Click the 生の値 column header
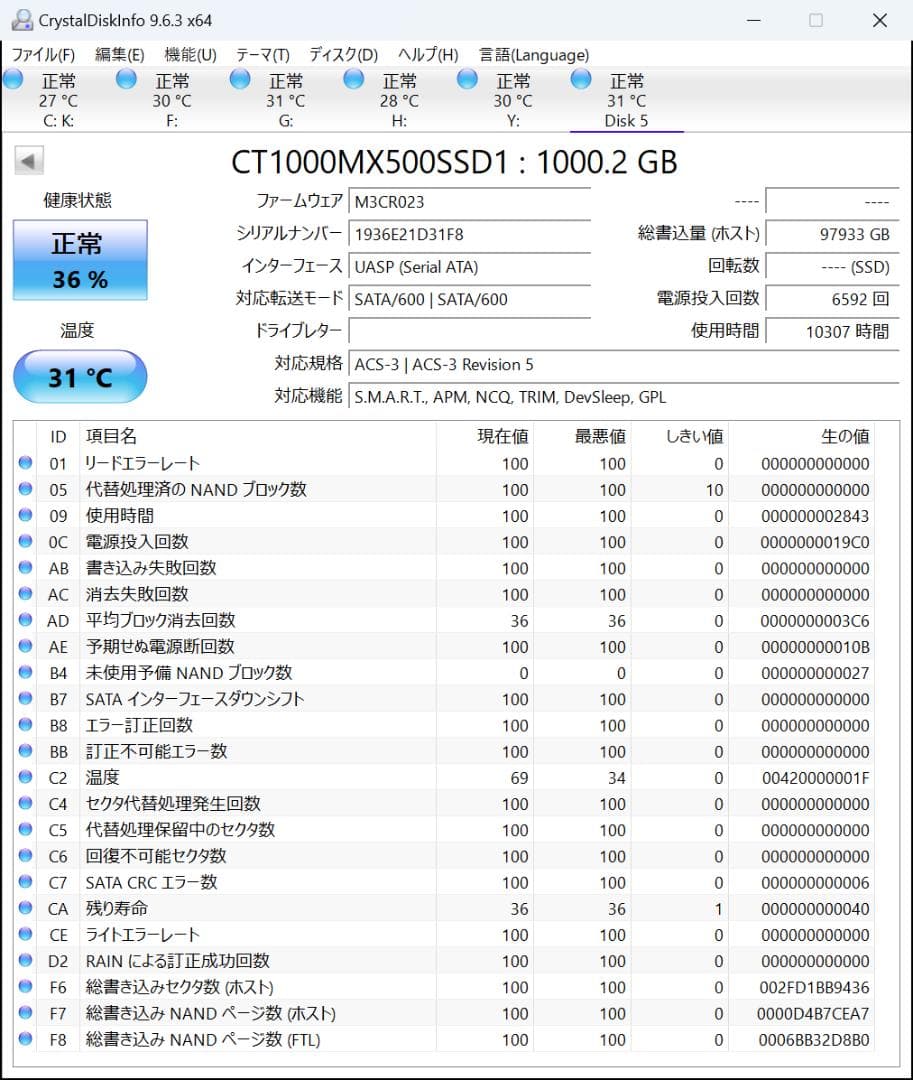 pyautogui.click(x=845, y=436)
